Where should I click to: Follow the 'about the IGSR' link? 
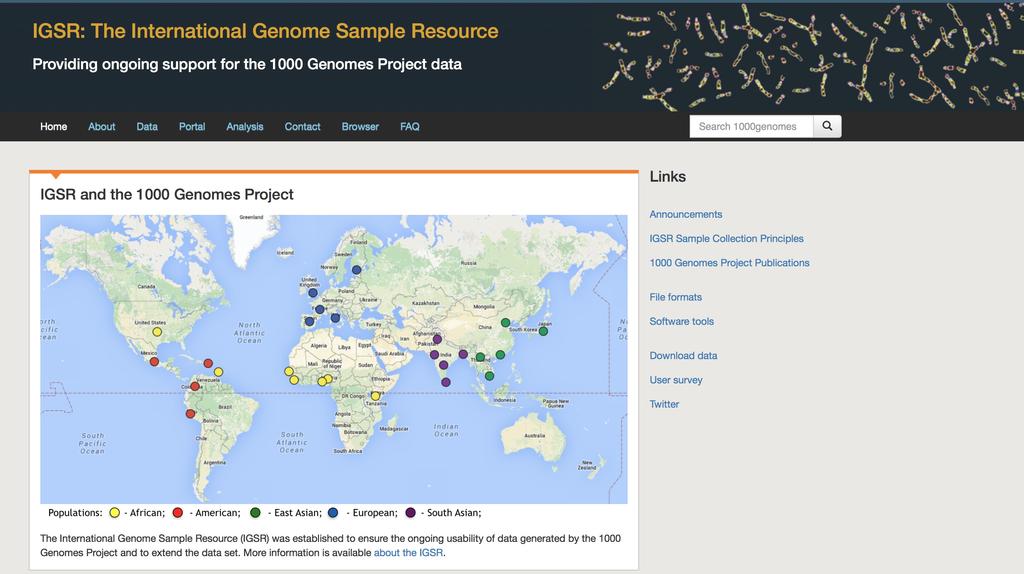408,552
